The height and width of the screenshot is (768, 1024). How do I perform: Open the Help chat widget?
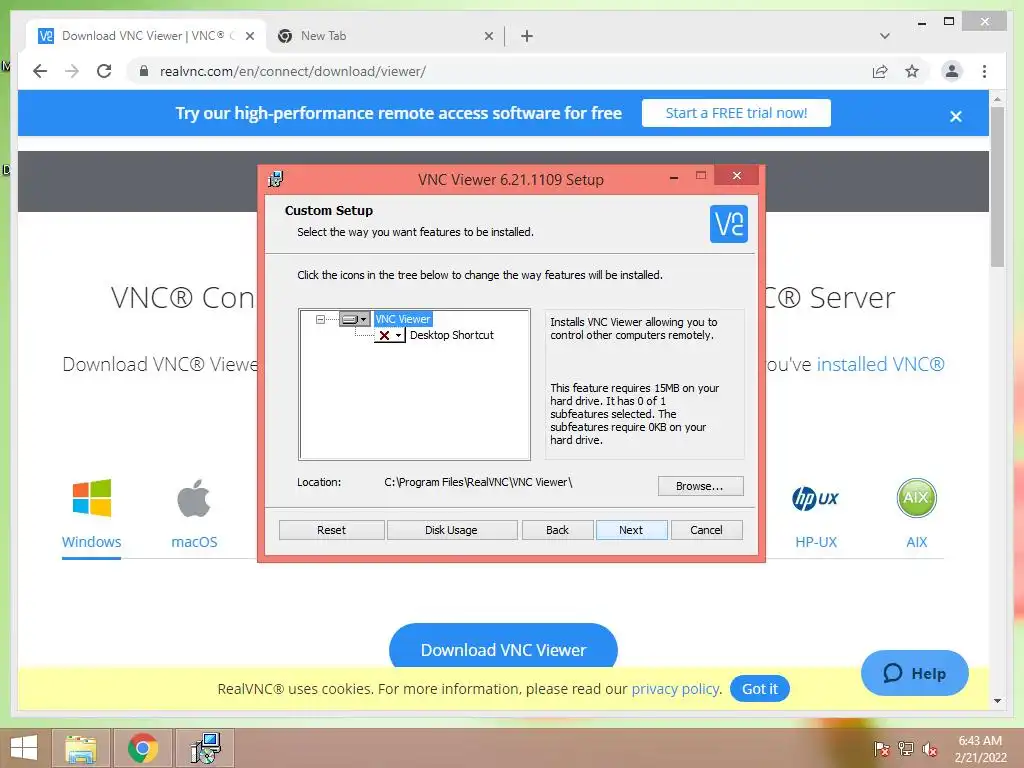tap(914, 673)
